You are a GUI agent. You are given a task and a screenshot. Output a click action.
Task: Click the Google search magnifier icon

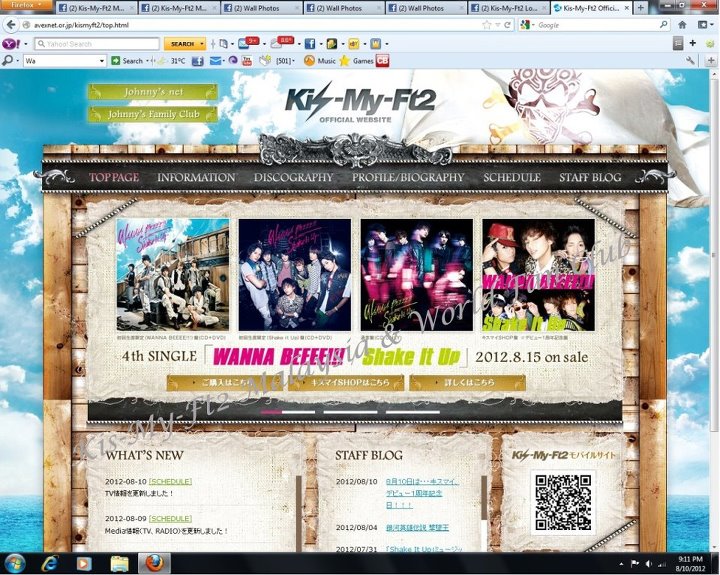[664, 24]
